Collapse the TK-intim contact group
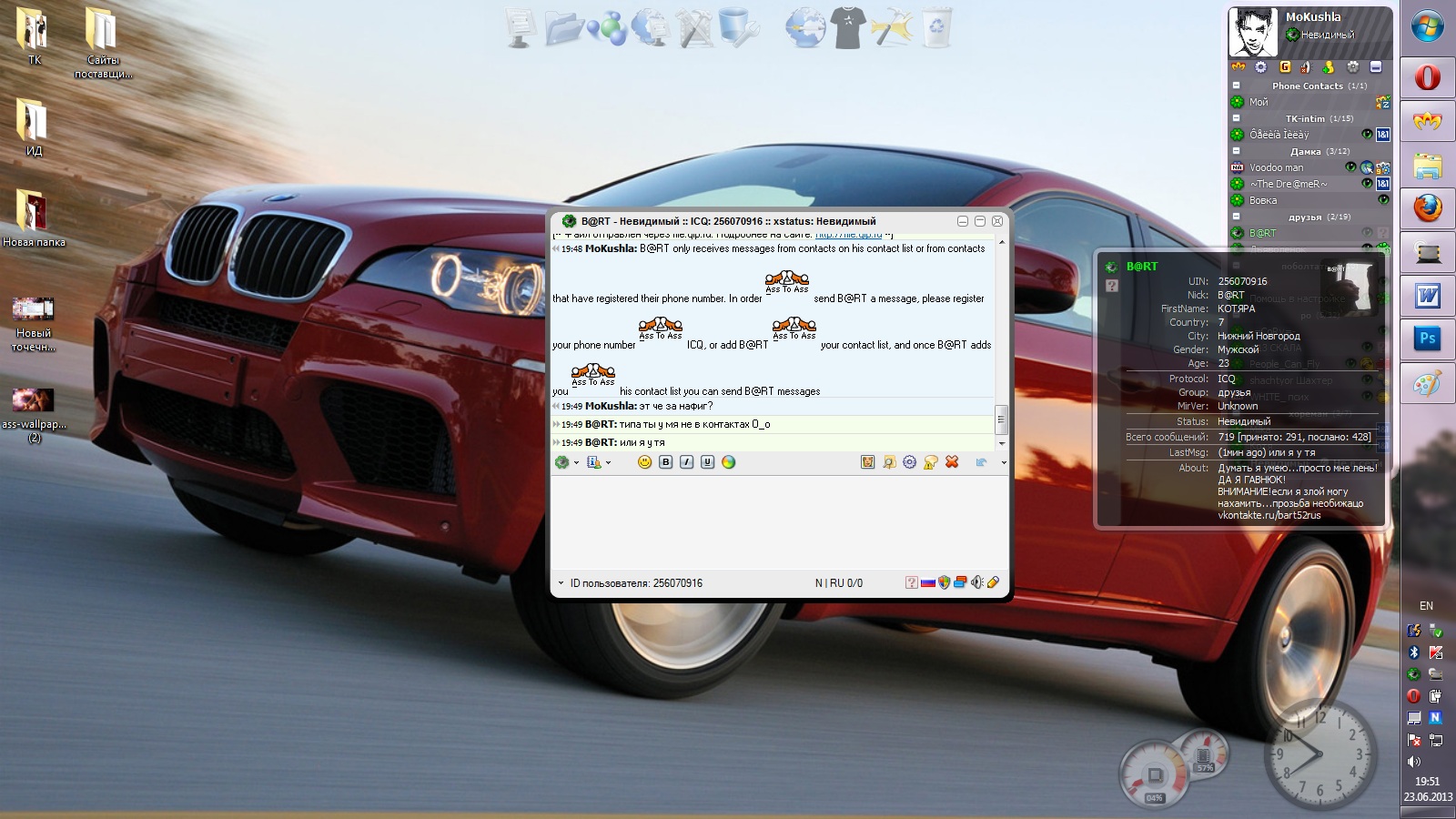The width and height of the screenshot is (1456, 819). (x=1237, y=118)
